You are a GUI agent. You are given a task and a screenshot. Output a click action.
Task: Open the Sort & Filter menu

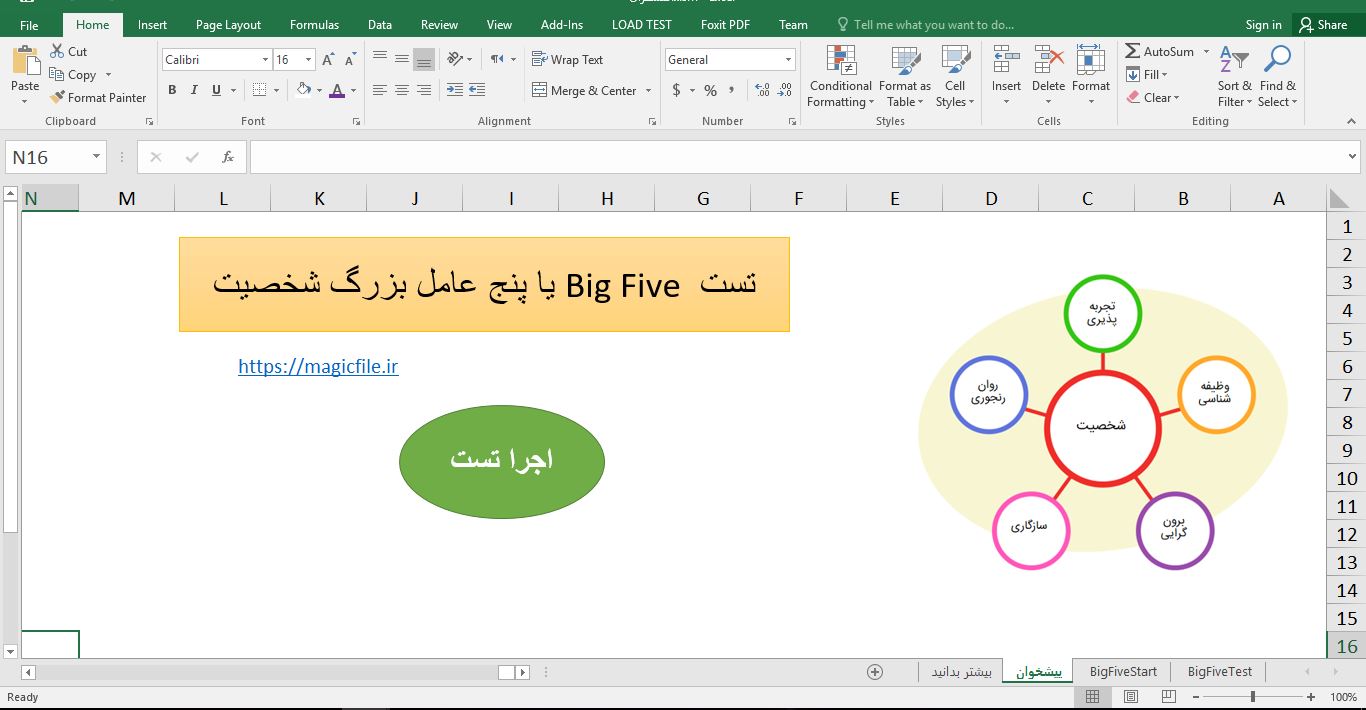(x=1235, y=76)
